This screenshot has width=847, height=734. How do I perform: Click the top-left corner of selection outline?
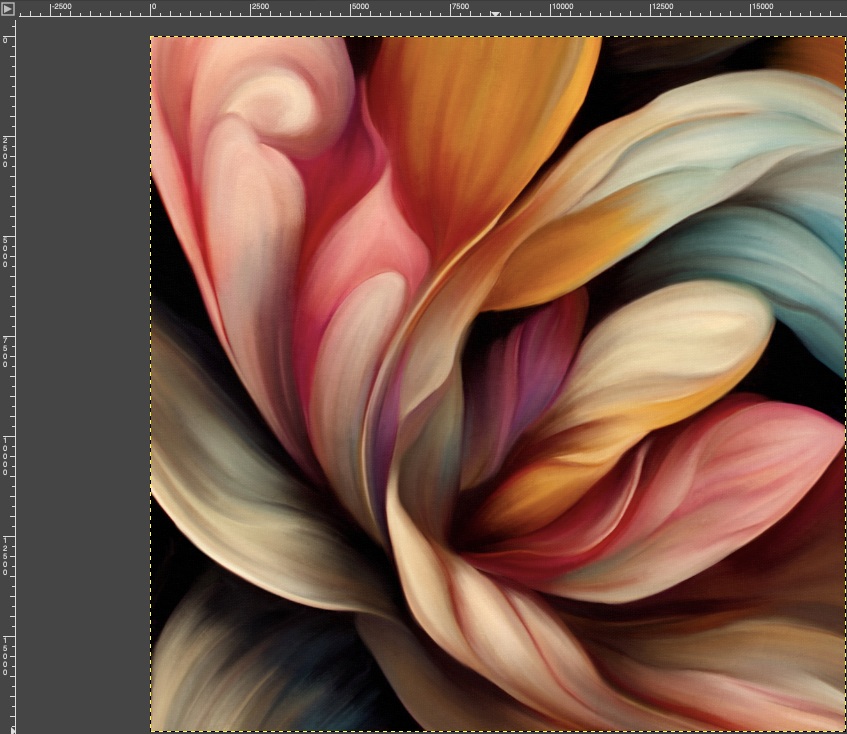pyautogui.click(x=151, y=37)
